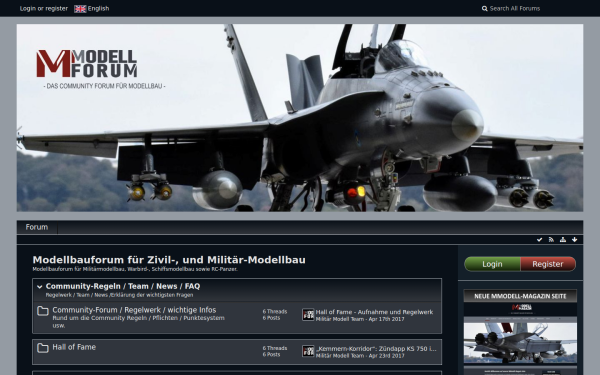The height and width of the screenshot is (375, 600).
Task: Collapse the Community-Regeln category chevron
Action: (39, 287)
